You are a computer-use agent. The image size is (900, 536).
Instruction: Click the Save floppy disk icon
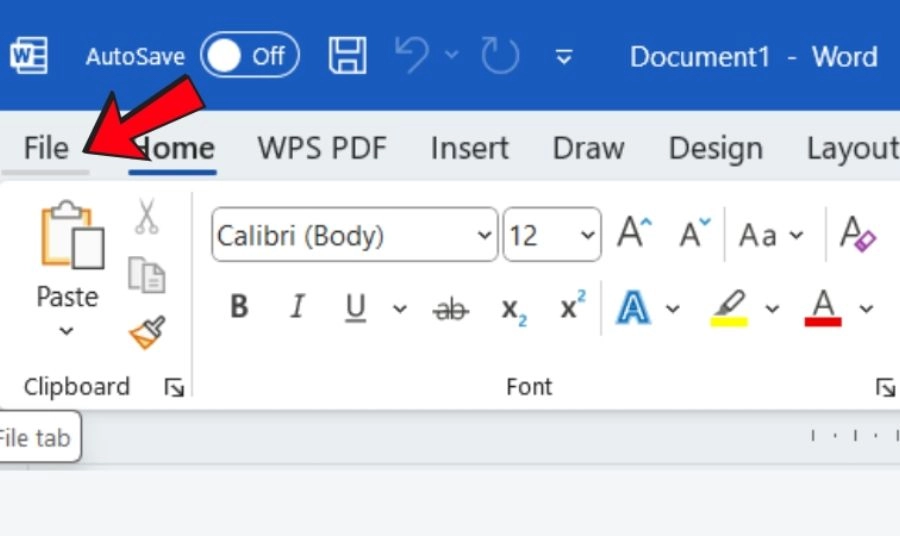pos(347,56)
